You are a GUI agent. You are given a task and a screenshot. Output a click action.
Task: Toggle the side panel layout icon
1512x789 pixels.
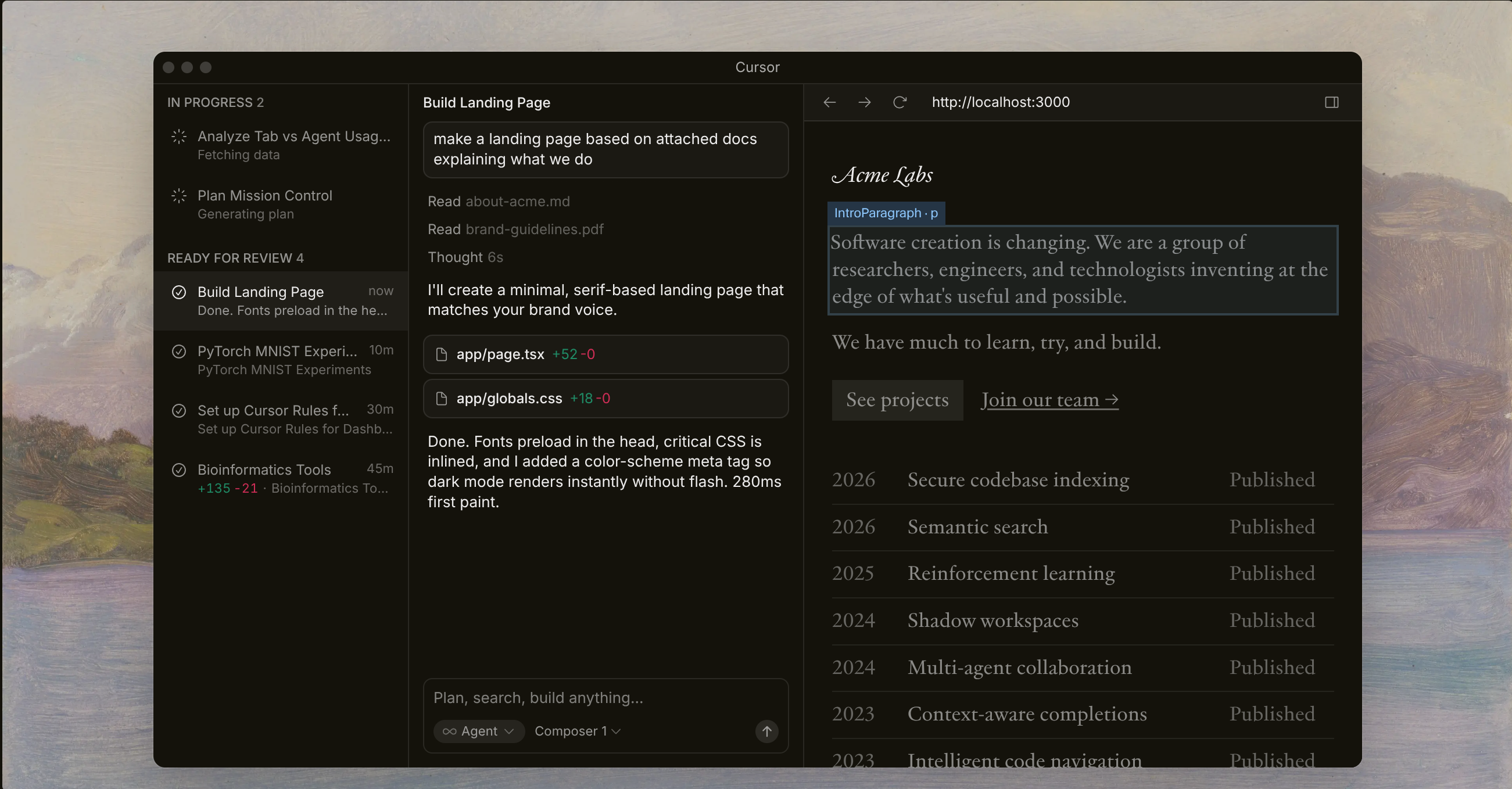pos(1331,102)
